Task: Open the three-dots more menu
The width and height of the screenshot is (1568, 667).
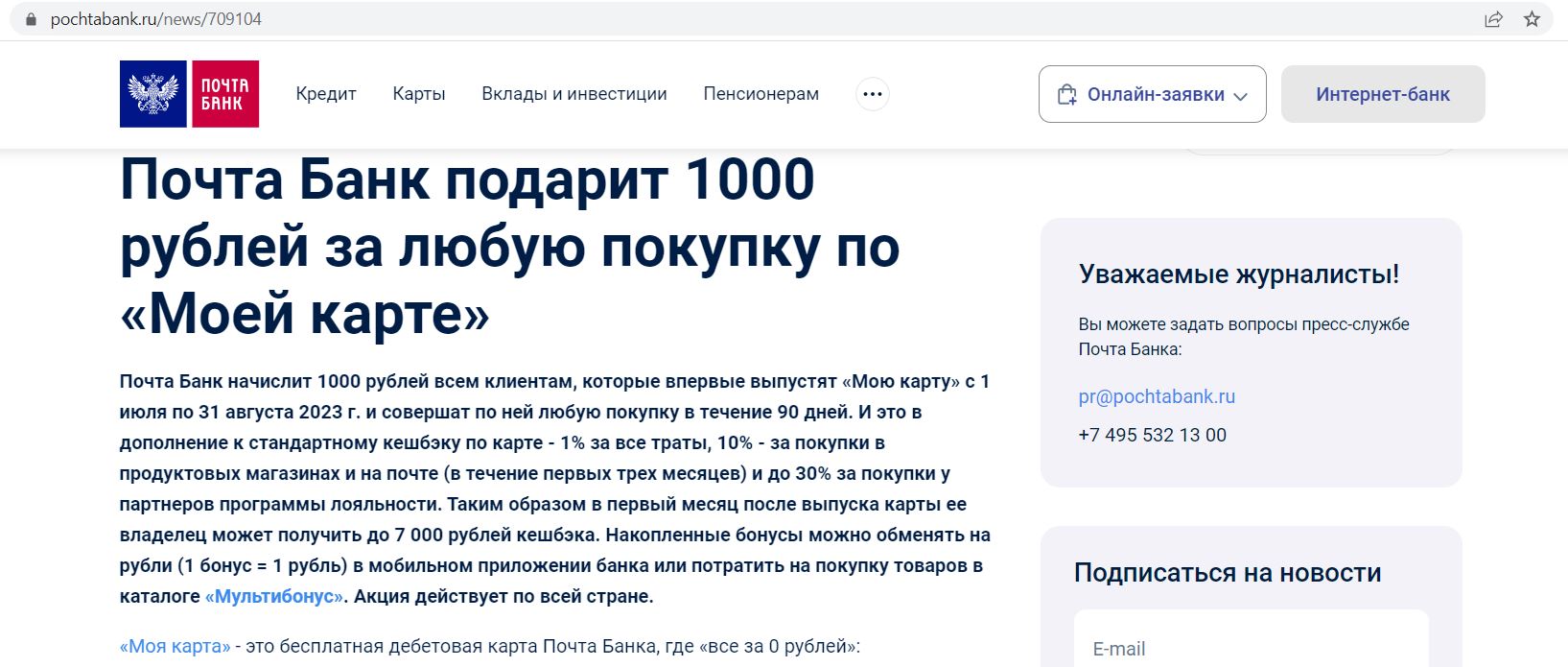Action: point(872,94)
